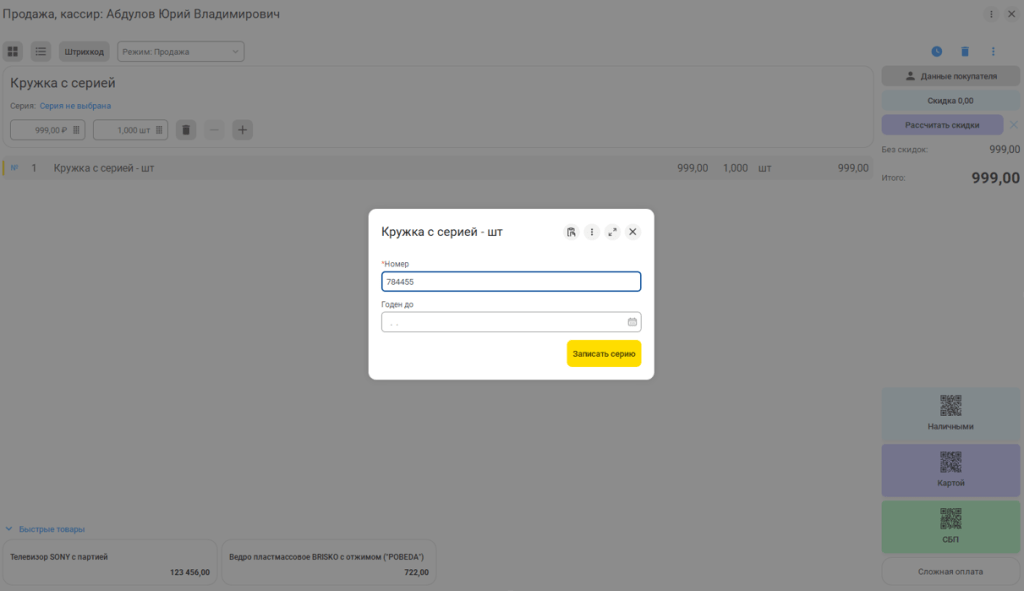Switch to list view icon

click(x=40, y=52)
